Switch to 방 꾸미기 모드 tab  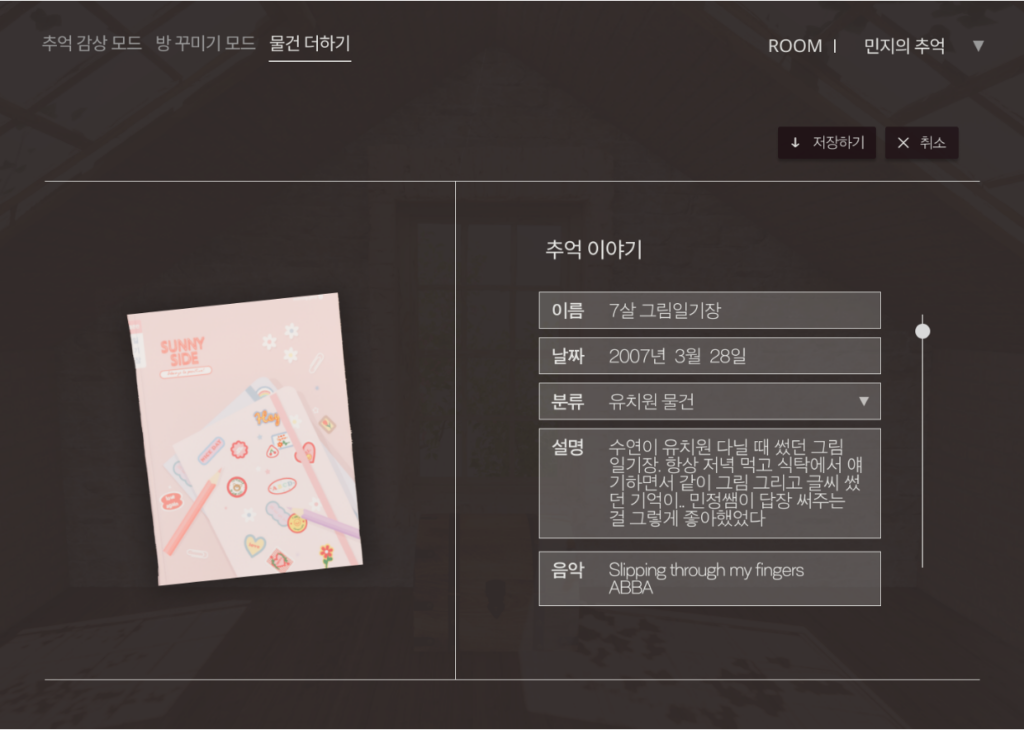(x=205, y=44)
